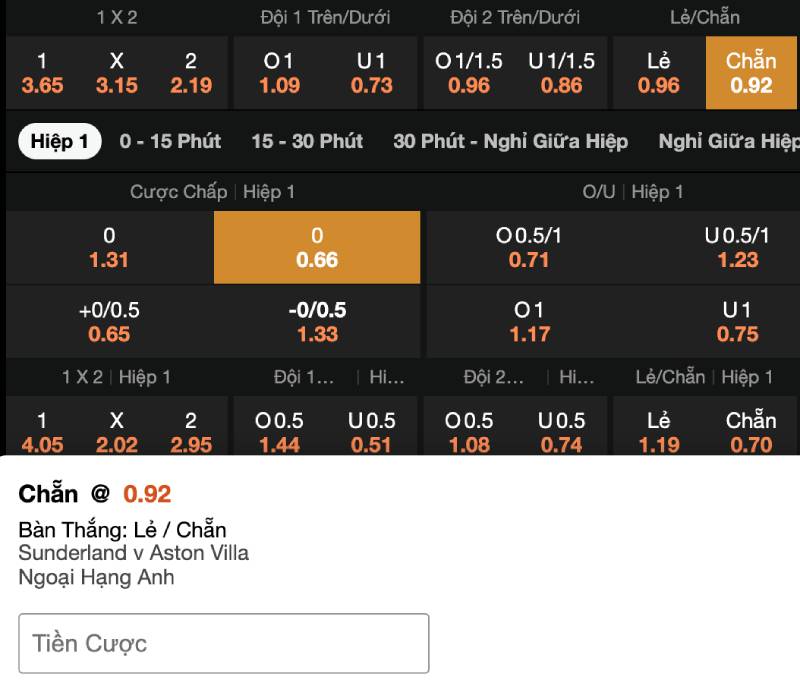
Task: Choose handicap 0 at odds 1.31
Action: (x=109, y=248)
